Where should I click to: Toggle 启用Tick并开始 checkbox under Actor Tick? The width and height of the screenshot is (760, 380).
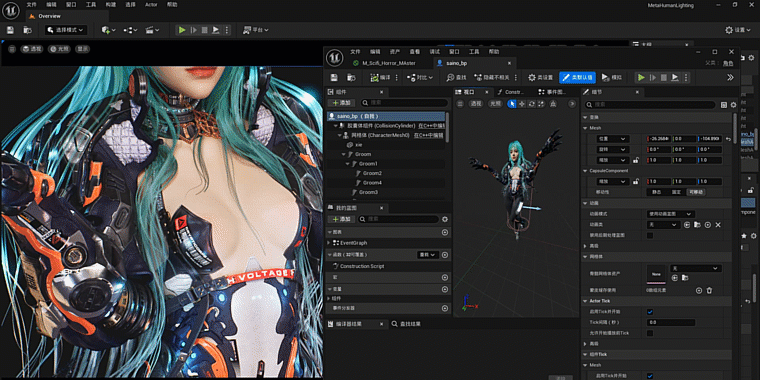650,312
